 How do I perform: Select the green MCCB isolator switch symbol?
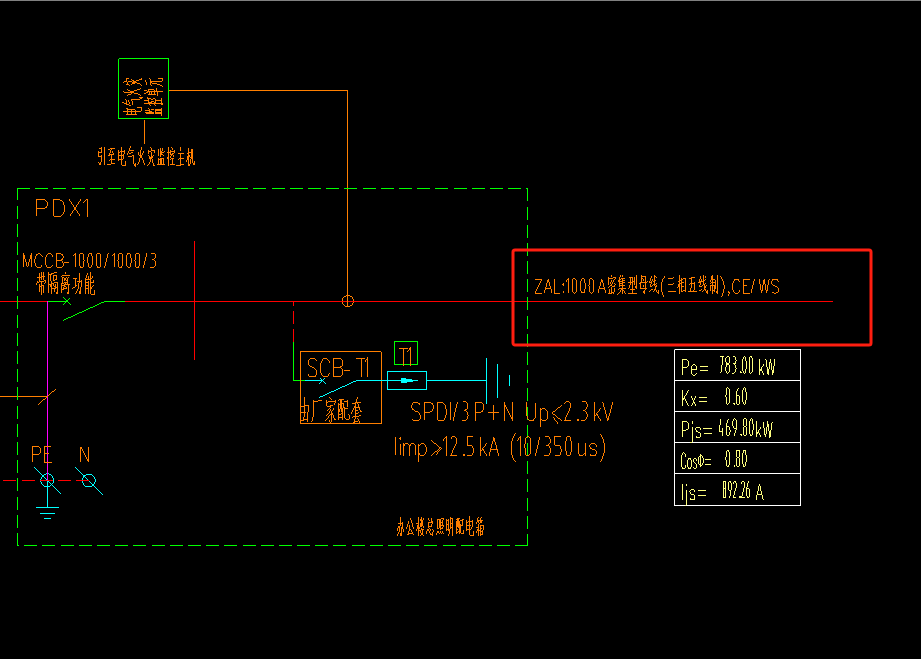pyautogui.click(x=88, y=309)
